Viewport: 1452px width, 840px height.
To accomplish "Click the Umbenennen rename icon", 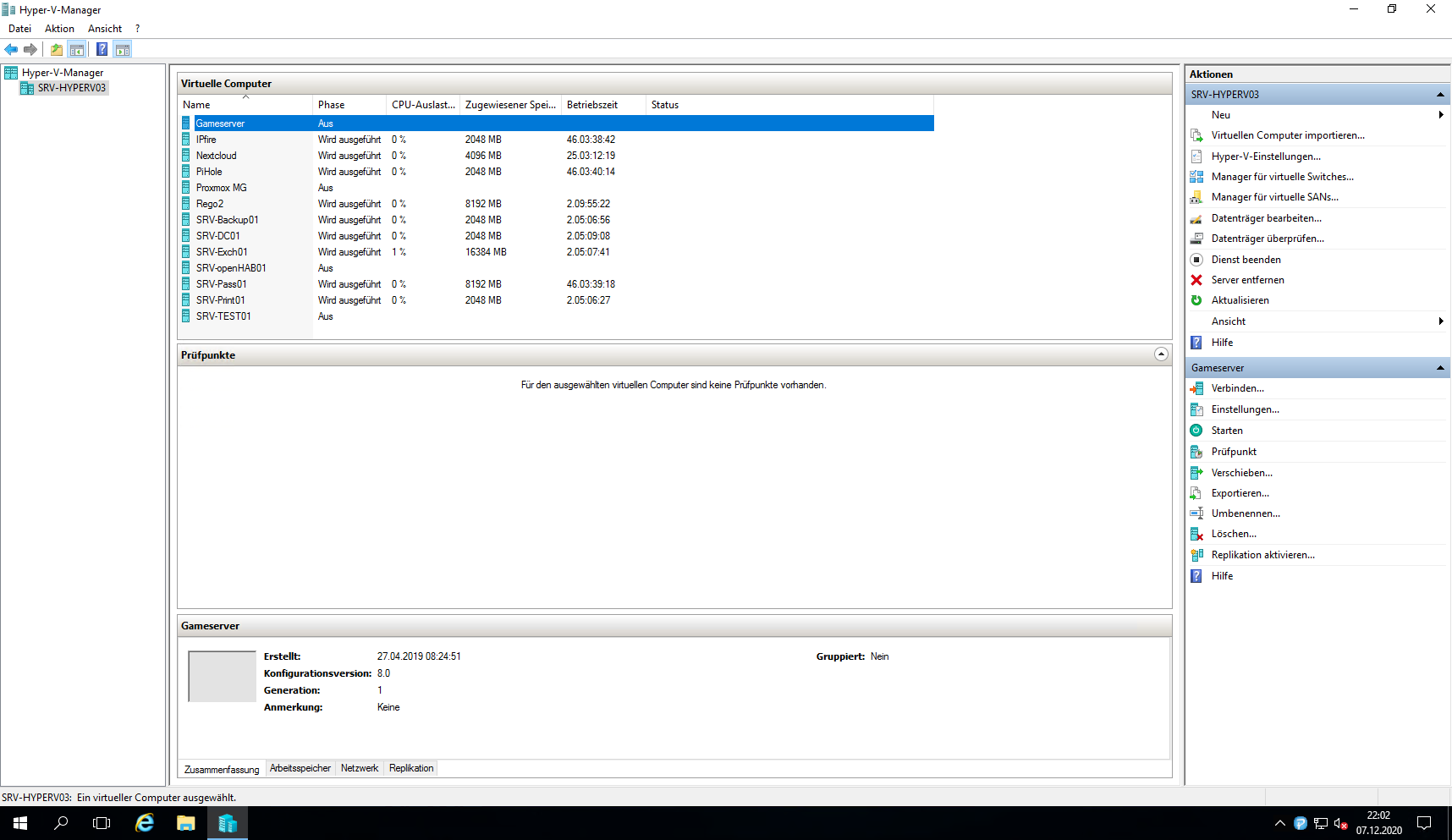I will pos(1196,513).
